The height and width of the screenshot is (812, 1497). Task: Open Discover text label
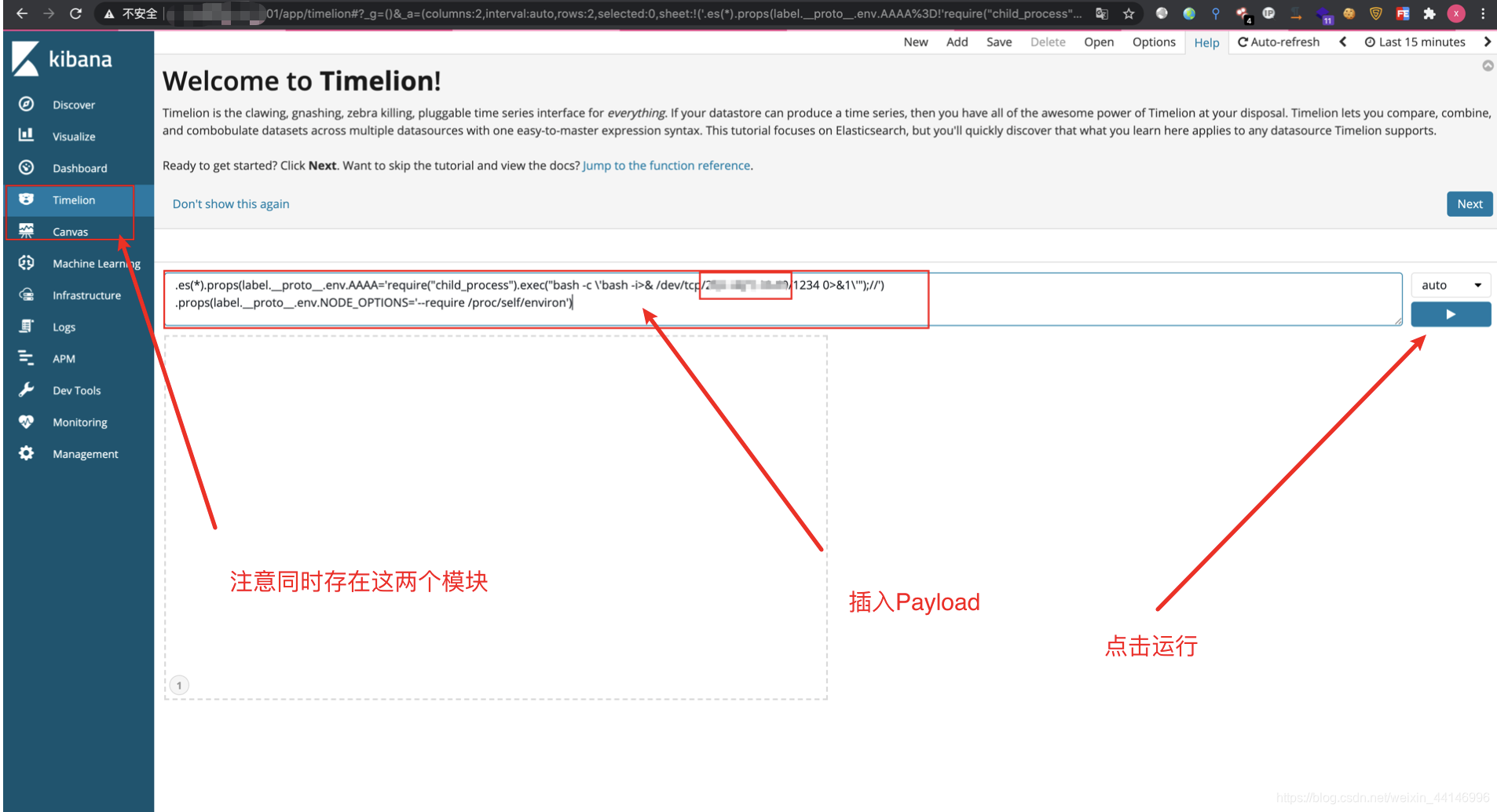(74, 104)
